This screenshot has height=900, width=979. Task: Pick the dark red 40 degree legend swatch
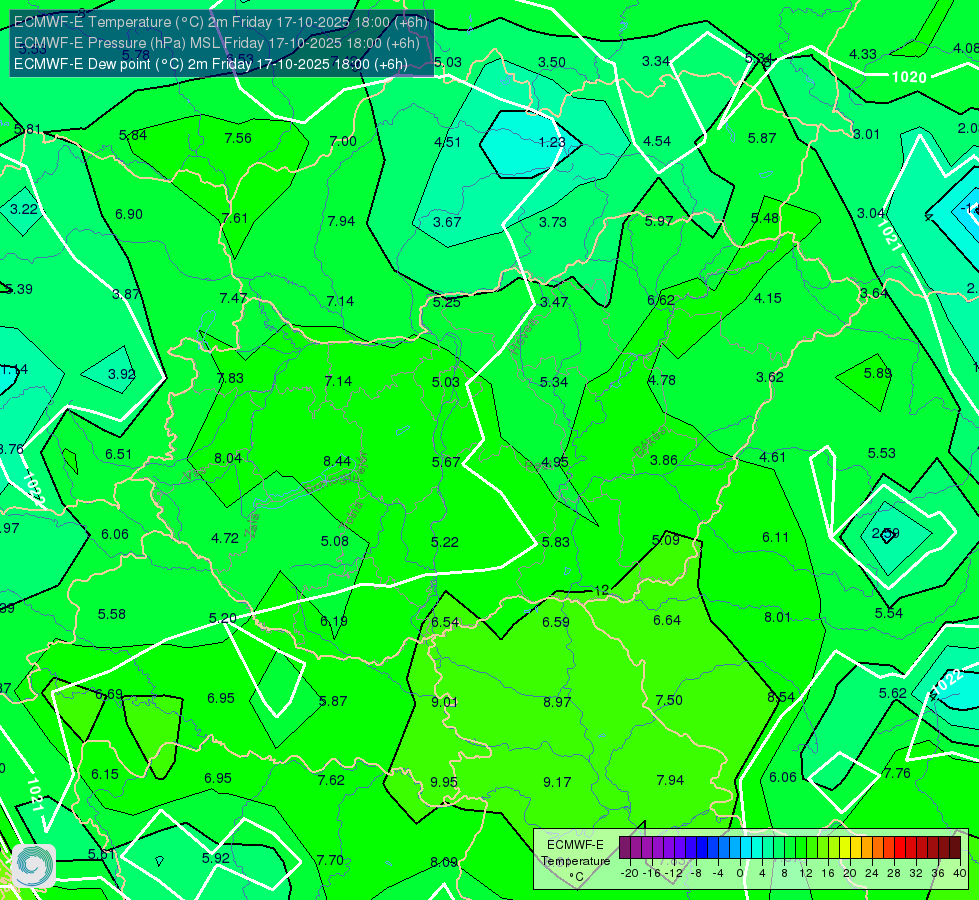pos(955,847)
